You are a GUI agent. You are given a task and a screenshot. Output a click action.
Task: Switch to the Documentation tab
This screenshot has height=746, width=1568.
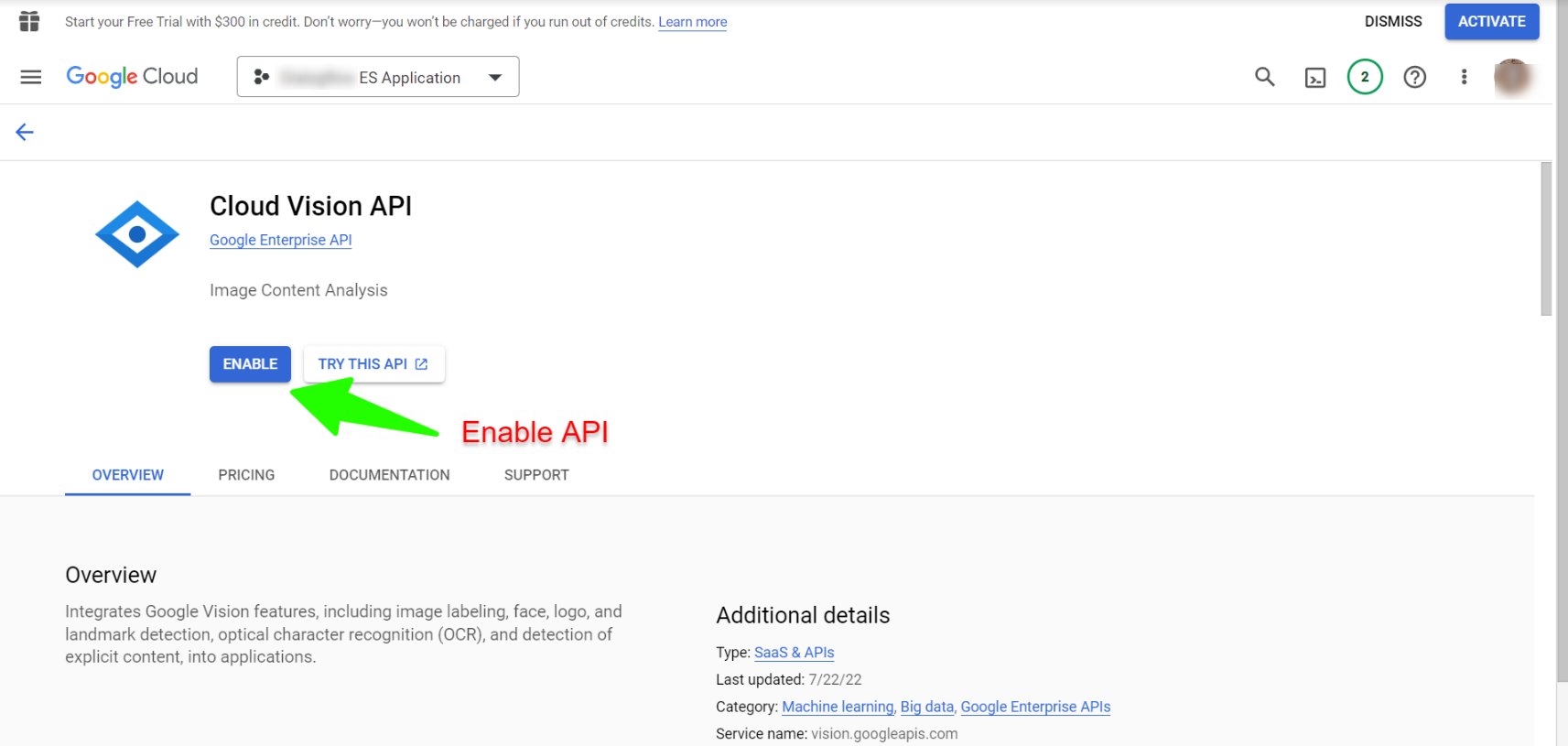389,475
